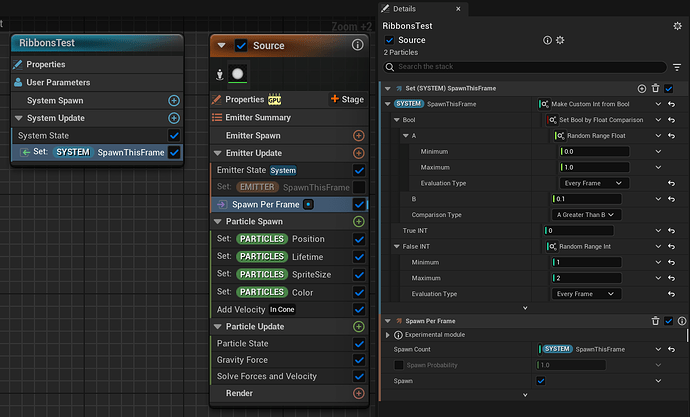Open Comparison Type A Greater Than B dropdown
690x417 pixels.
pyautogui.click(x=586, y=215)
